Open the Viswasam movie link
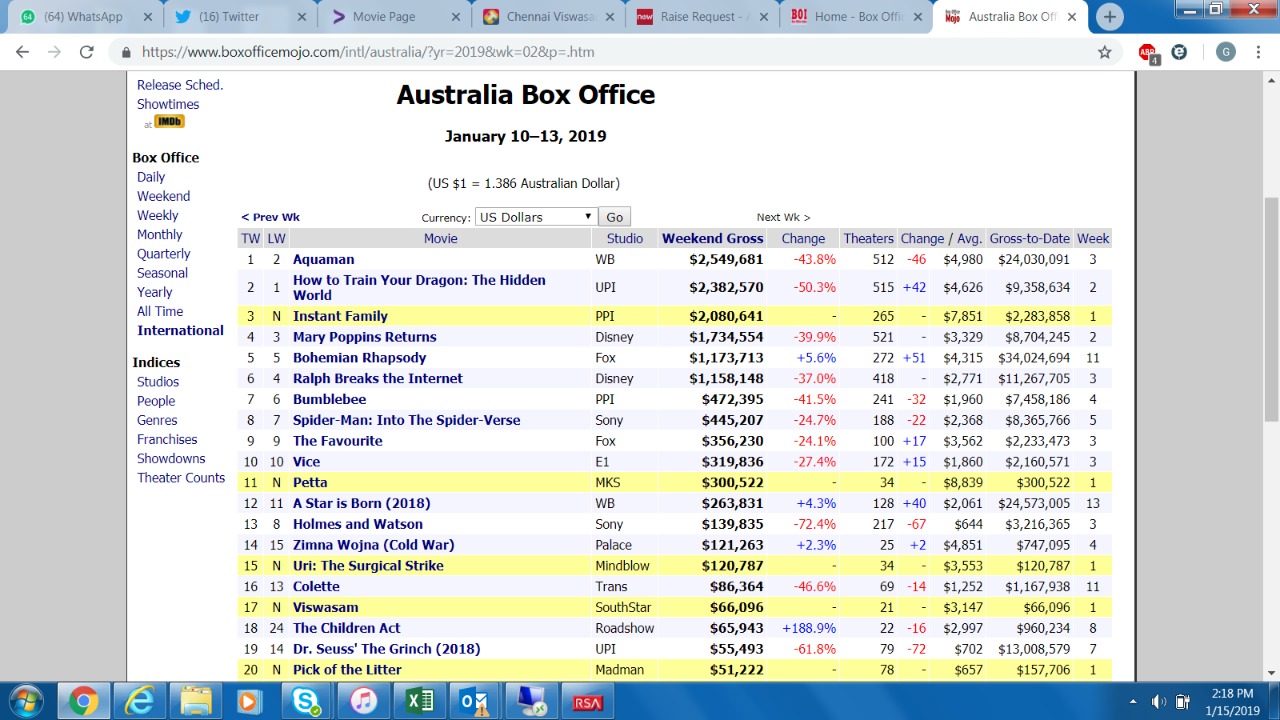The width and height of the screenshot is (1280, 720). point(325,607)
